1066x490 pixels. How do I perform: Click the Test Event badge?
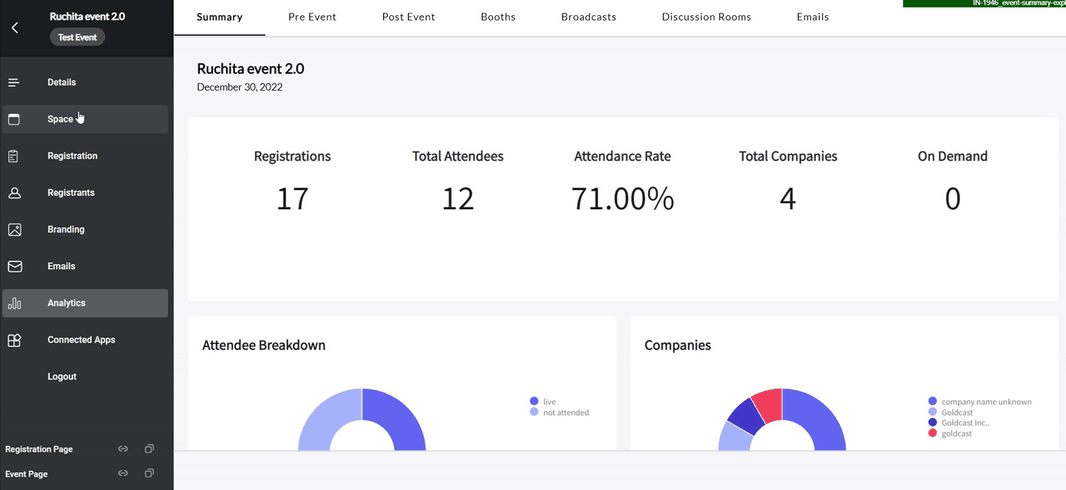(x=78, y=37)
